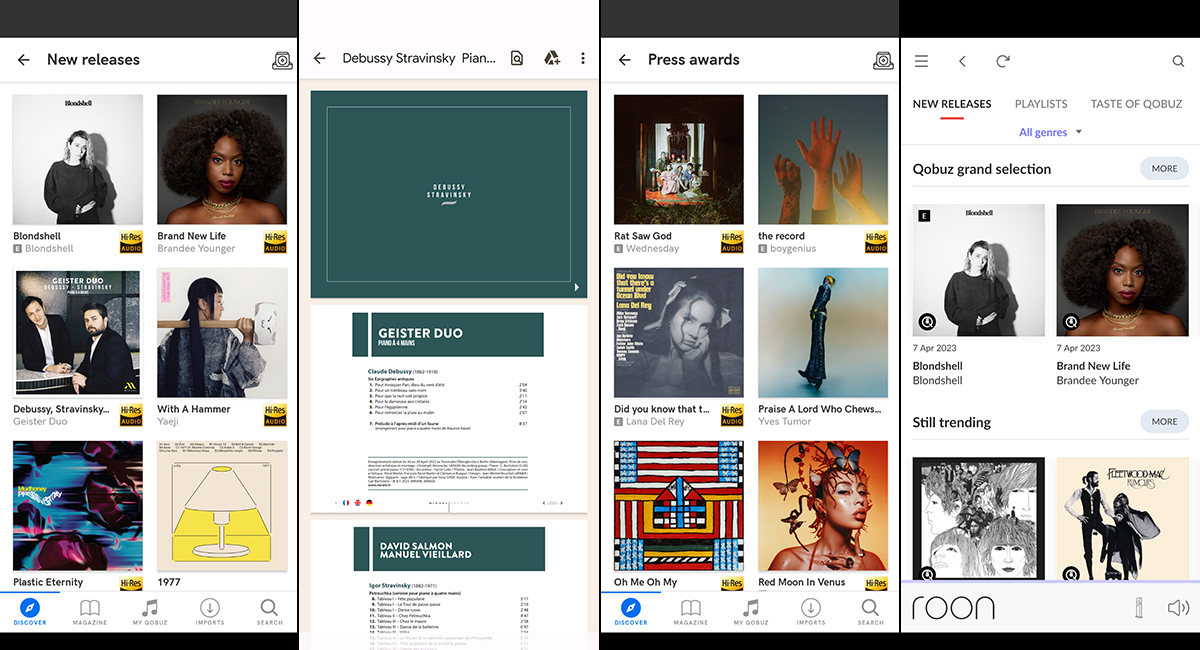Open the booklet viewer three-dot menu

pos(583,59)
